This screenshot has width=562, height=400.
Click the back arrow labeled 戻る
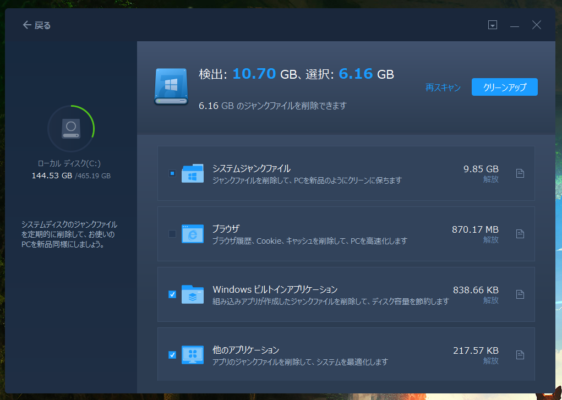tap(37, 25)
